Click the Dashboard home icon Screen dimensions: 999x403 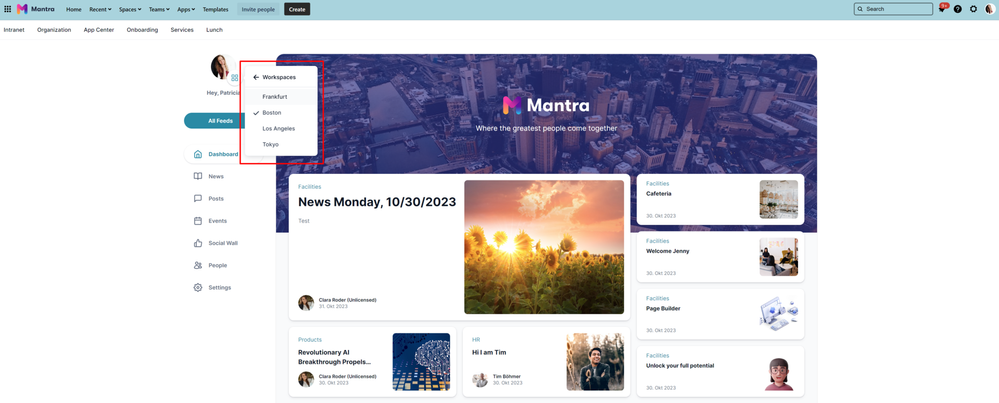click(x=198, y=154)
